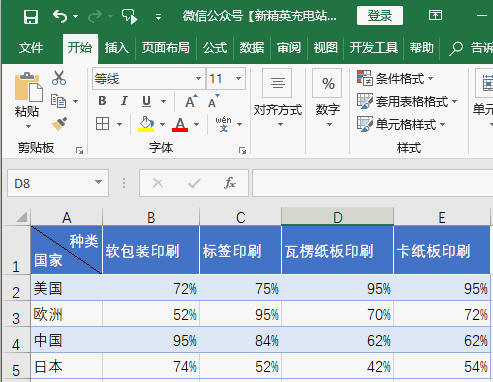Go to the 公式 tab
The image size is (493, 382).
click(x=215, y=48)
